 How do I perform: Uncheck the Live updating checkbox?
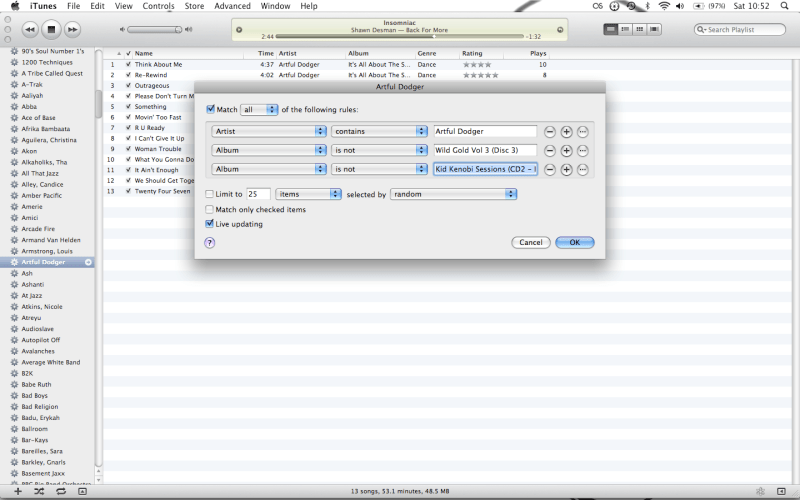tap(210, 224)
